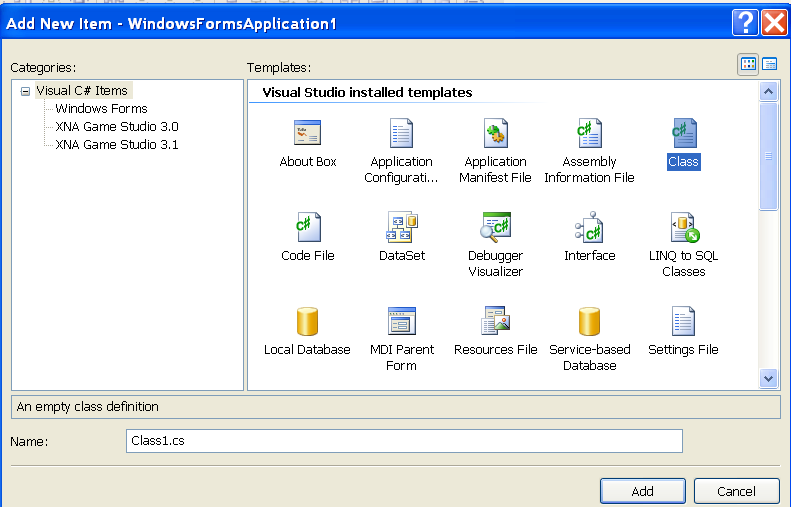Collapse the Visual C# Items node
Image resolution: width=791 pixels, height=507 pixels.
(x=25, y=91)
